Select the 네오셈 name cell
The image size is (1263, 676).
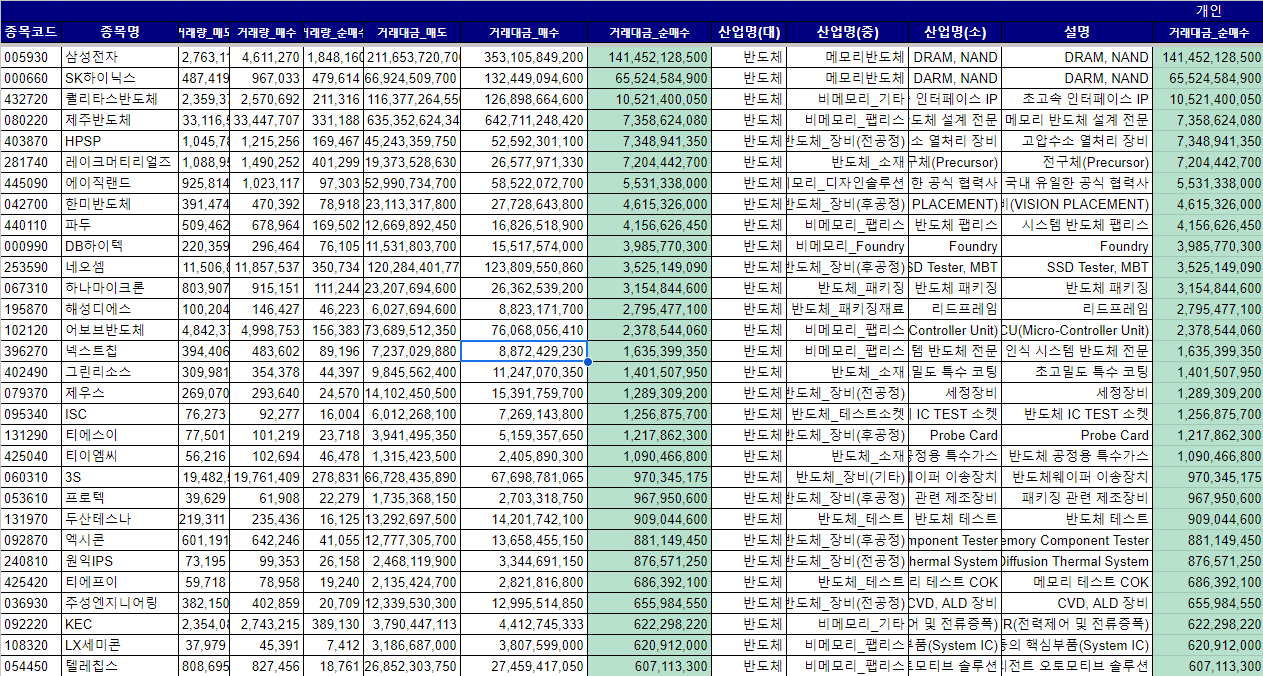point(120,267)
